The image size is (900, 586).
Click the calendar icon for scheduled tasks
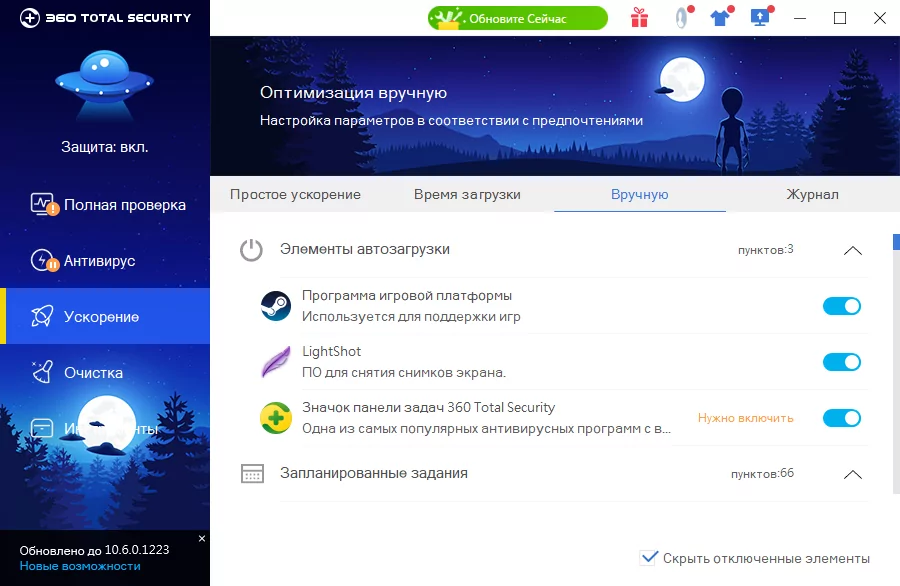point(252,474)
